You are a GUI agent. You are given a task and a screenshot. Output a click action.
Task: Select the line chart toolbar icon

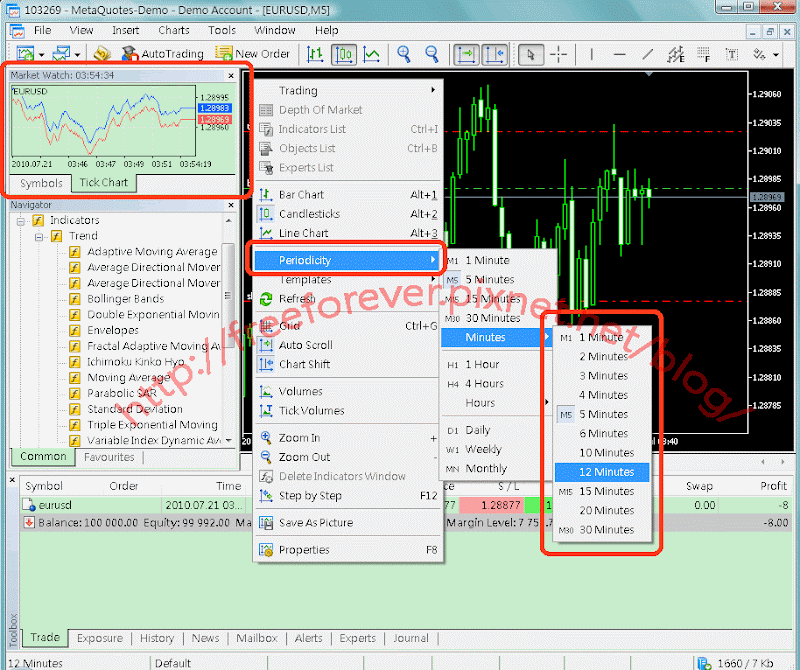371,54
